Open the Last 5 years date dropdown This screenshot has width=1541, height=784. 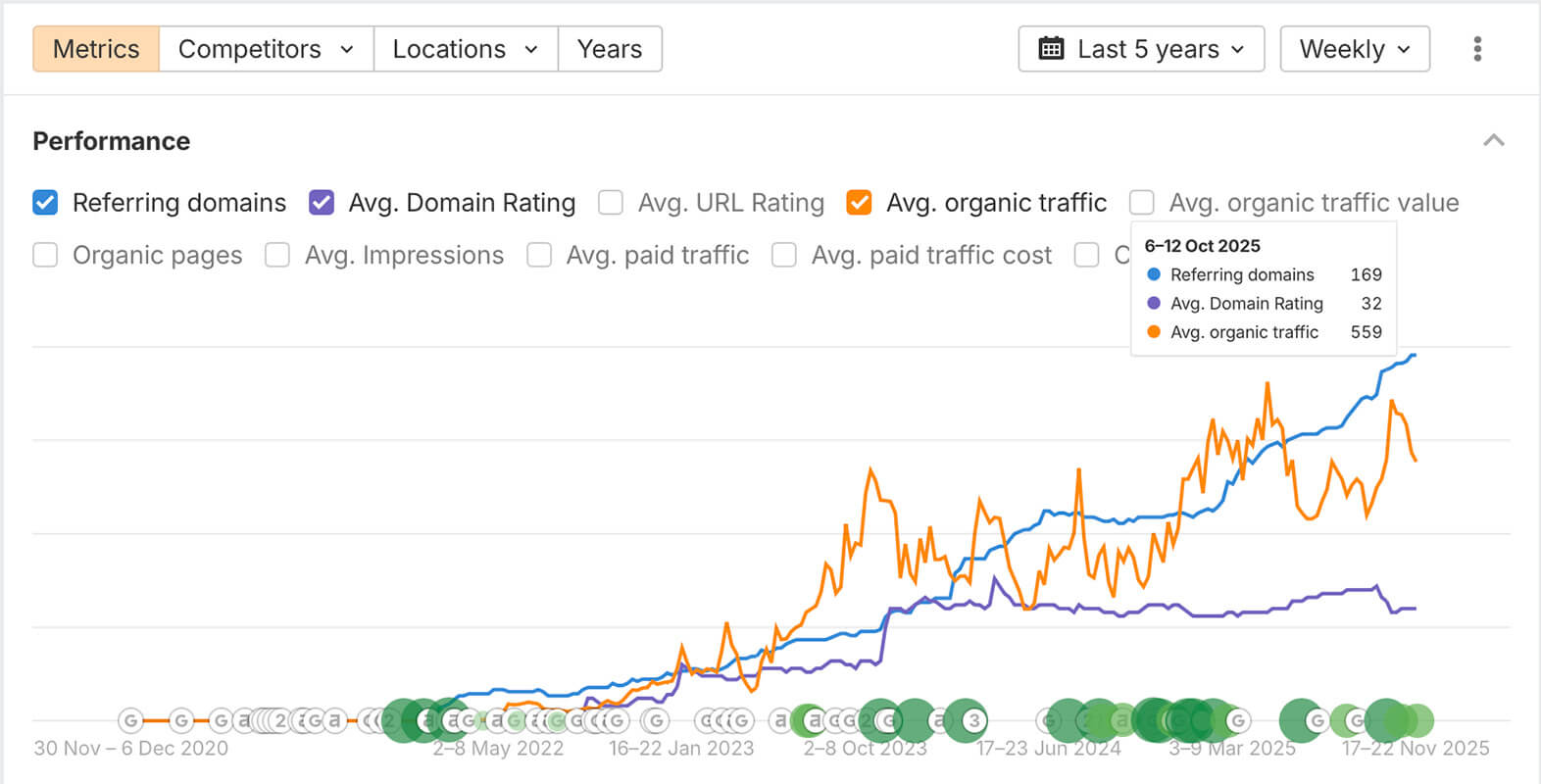[x=1141, y=49]
